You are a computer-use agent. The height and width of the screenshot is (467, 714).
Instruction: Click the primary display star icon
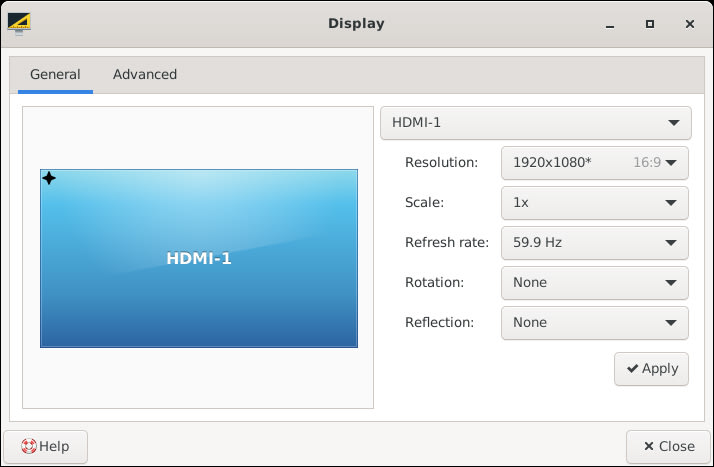49,178
